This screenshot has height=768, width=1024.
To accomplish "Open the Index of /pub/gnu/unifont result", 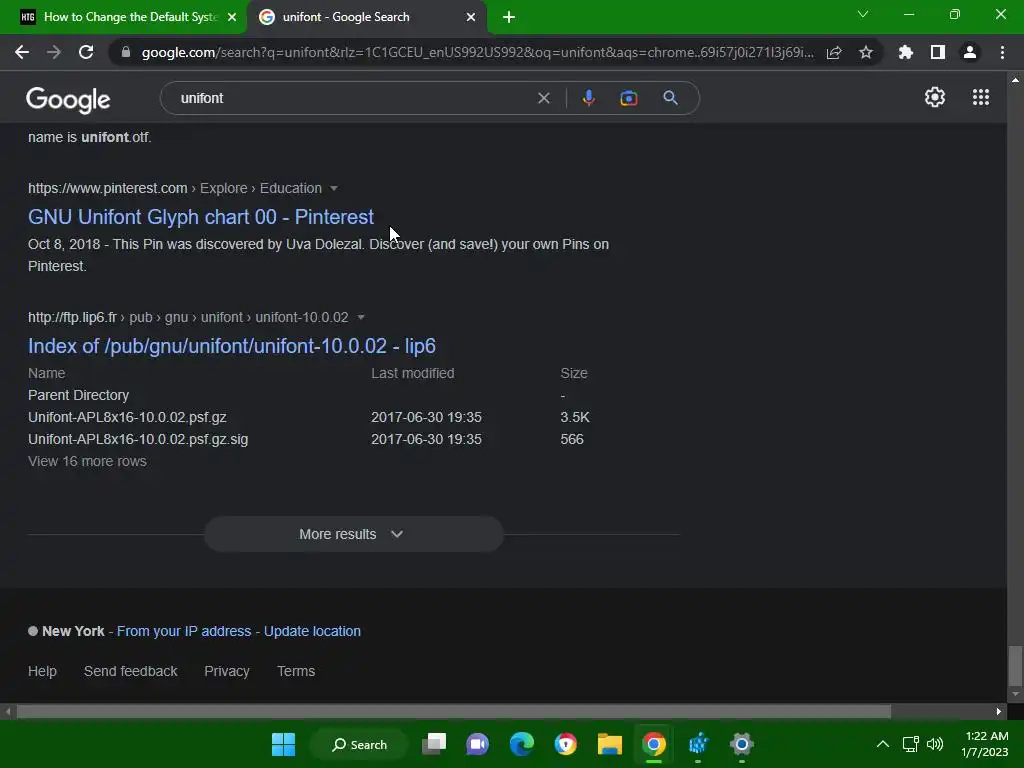I will (x=232, y=346).
